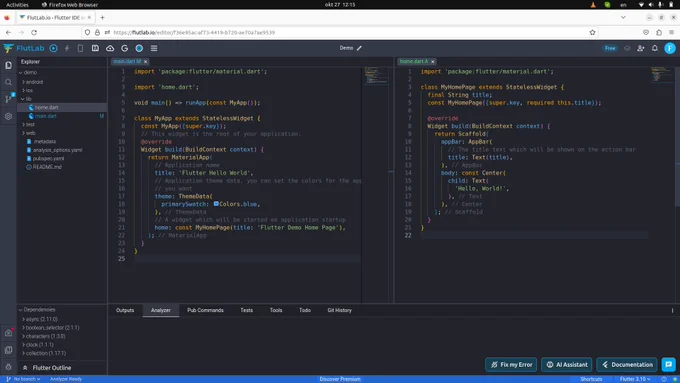The image size is (680, 383).
Task: Click the sidebar stacked-pages icon above debug
Action: pos(8,350)
